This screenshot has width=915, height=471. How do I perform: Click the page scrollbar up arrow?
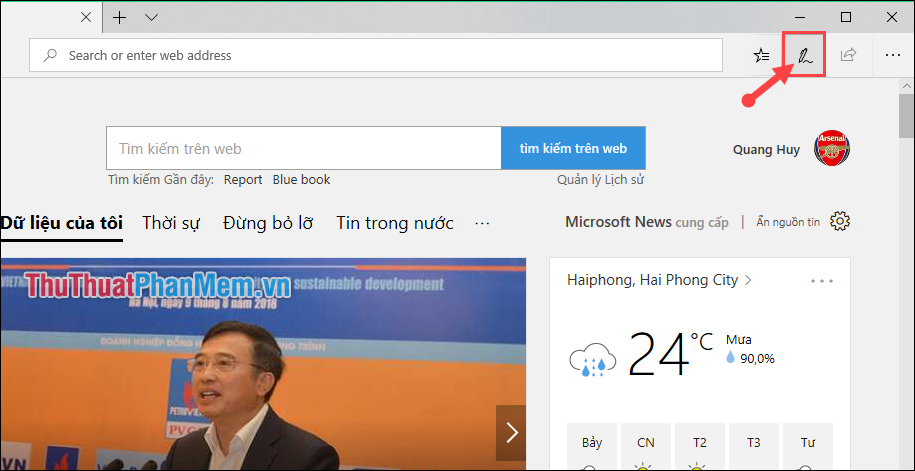click(x=906, y=86)
